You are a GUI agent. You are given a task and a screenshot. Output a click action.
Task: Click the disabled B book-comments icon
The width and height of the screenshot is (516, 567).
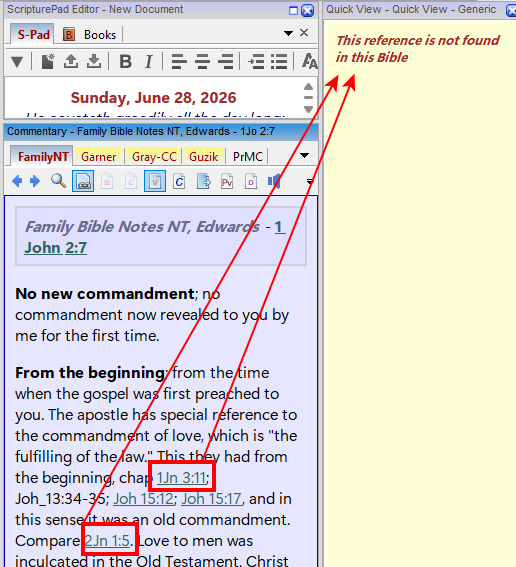[x=107, y=181]
